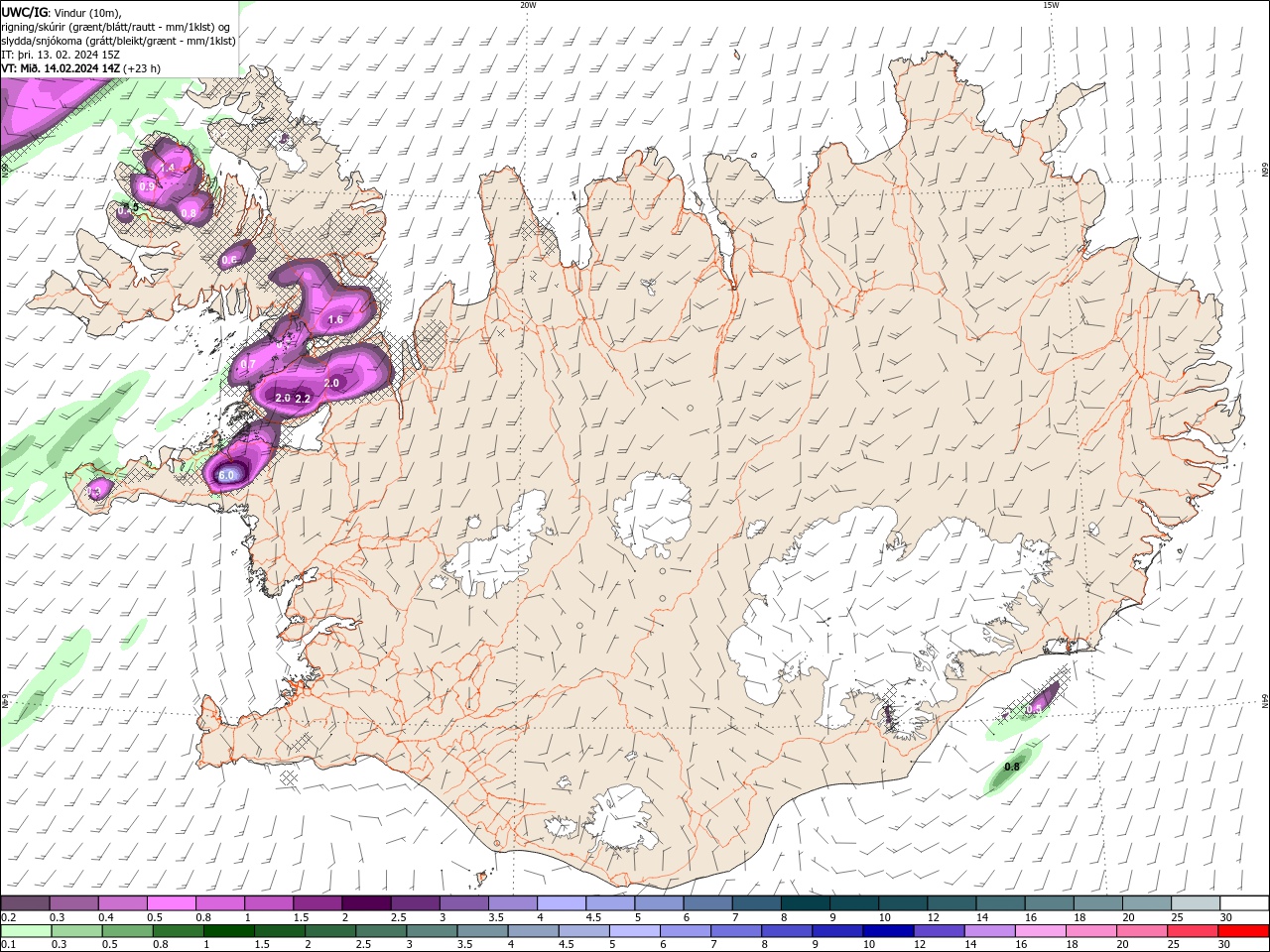
Task: Select the "6.0" precipitation maximum on the map
Action: coord(226,476)
